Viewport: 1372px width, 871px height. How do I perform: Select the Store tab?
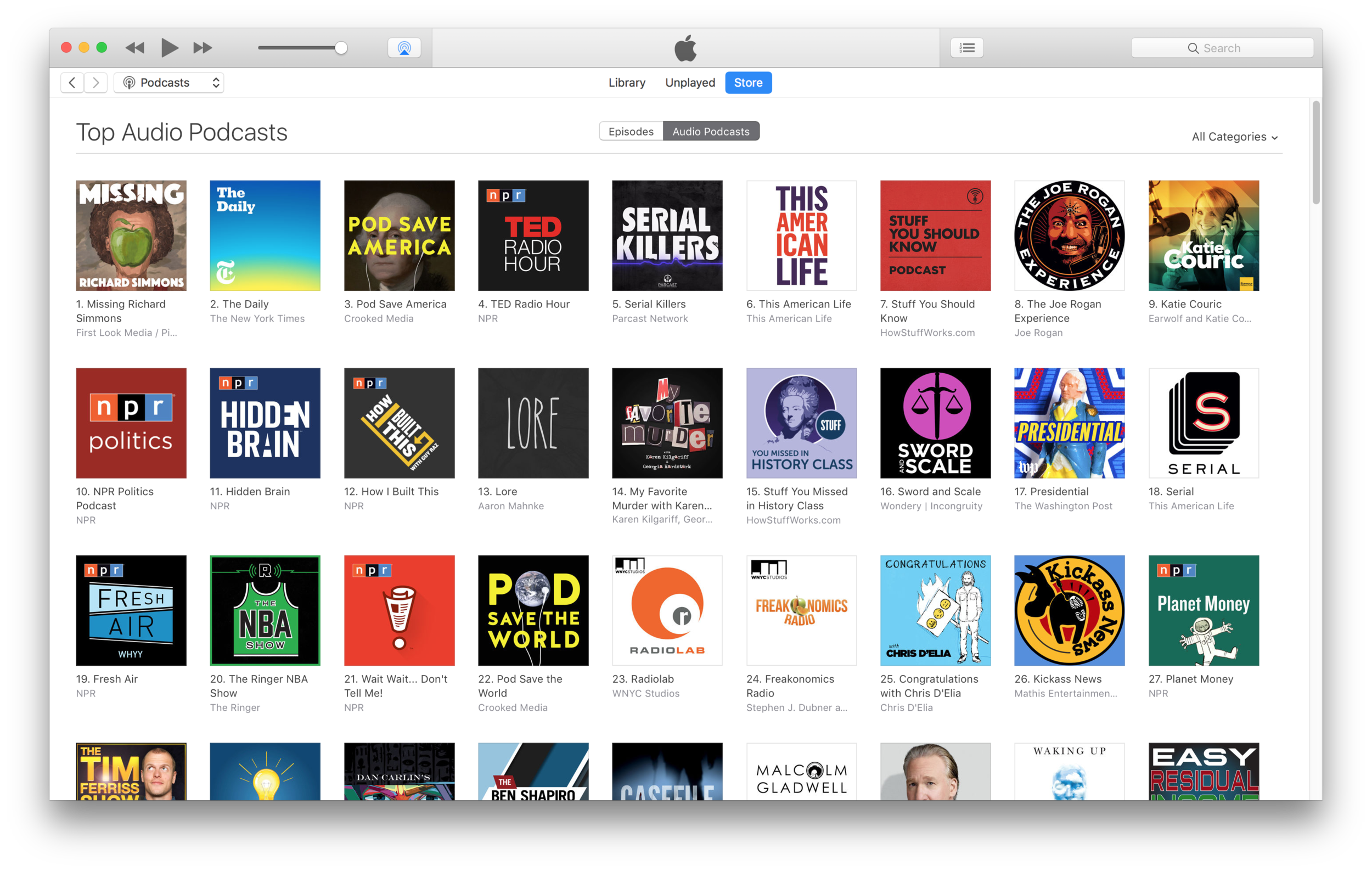748,83
